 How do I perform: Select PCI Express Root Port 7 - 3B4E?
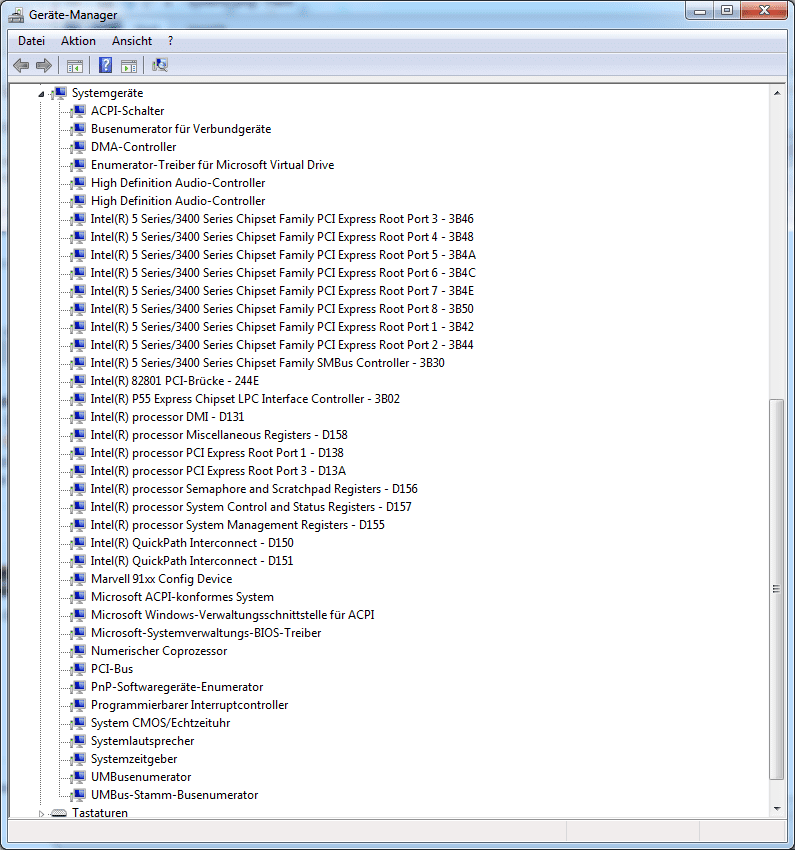[282, 291]
